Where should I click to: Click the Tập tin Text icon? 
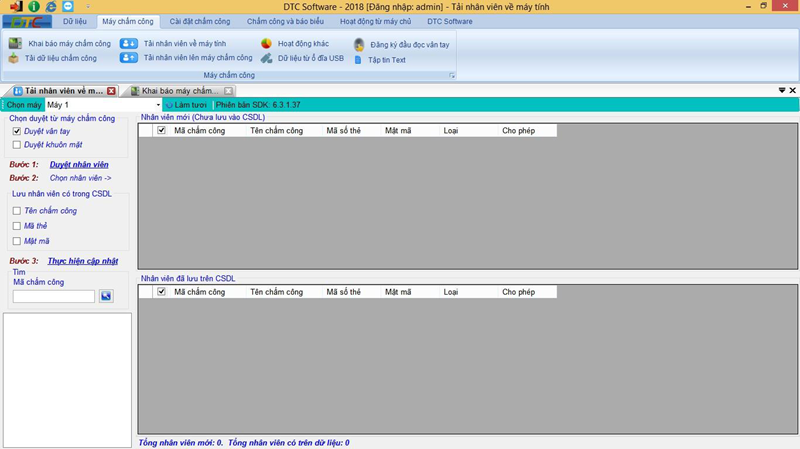coord(358,60)
